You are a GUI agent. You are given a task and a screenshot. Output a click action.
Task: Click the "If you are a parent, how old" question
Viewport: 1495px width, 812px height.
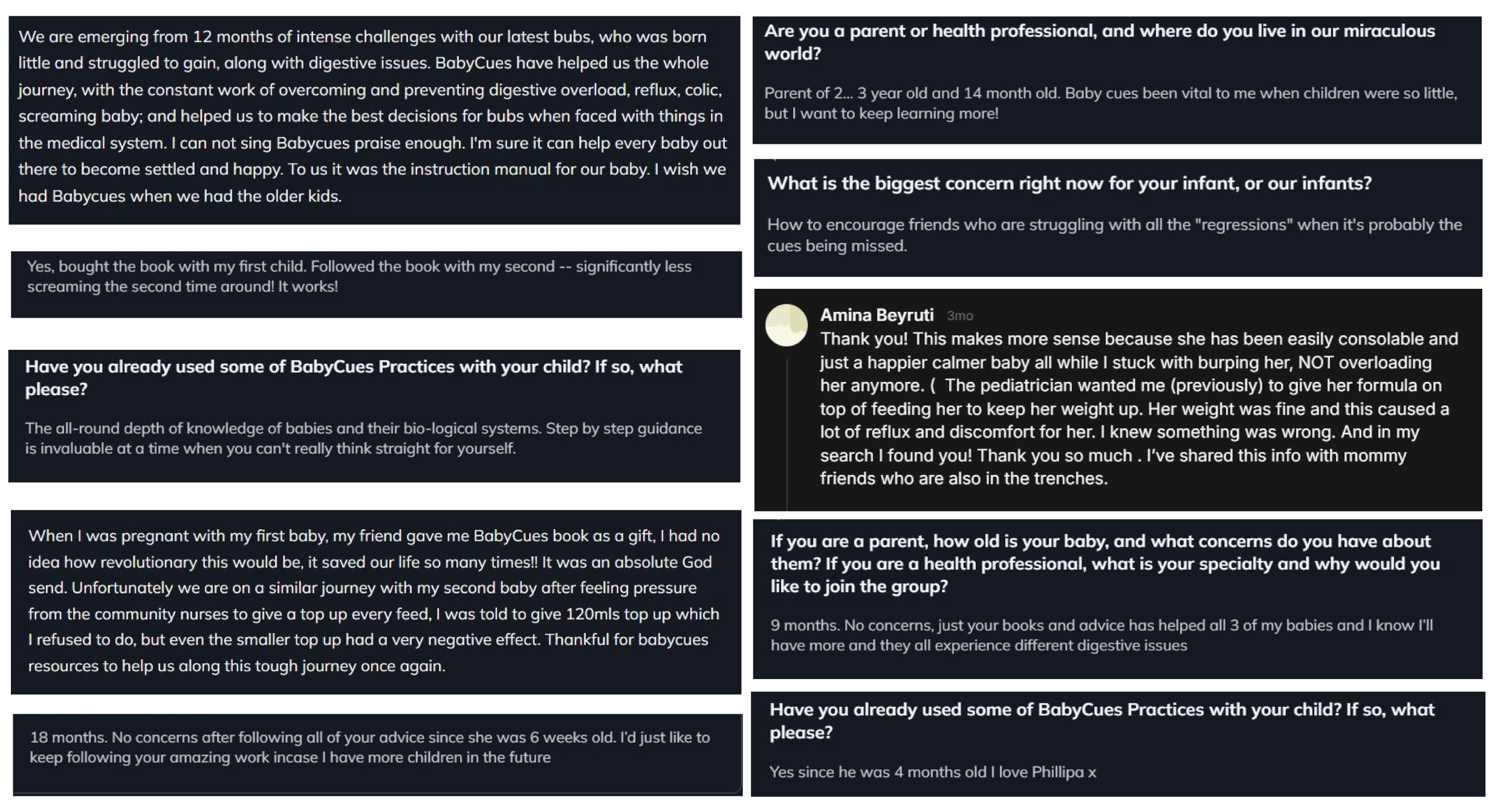click(x=1104, y=563)
